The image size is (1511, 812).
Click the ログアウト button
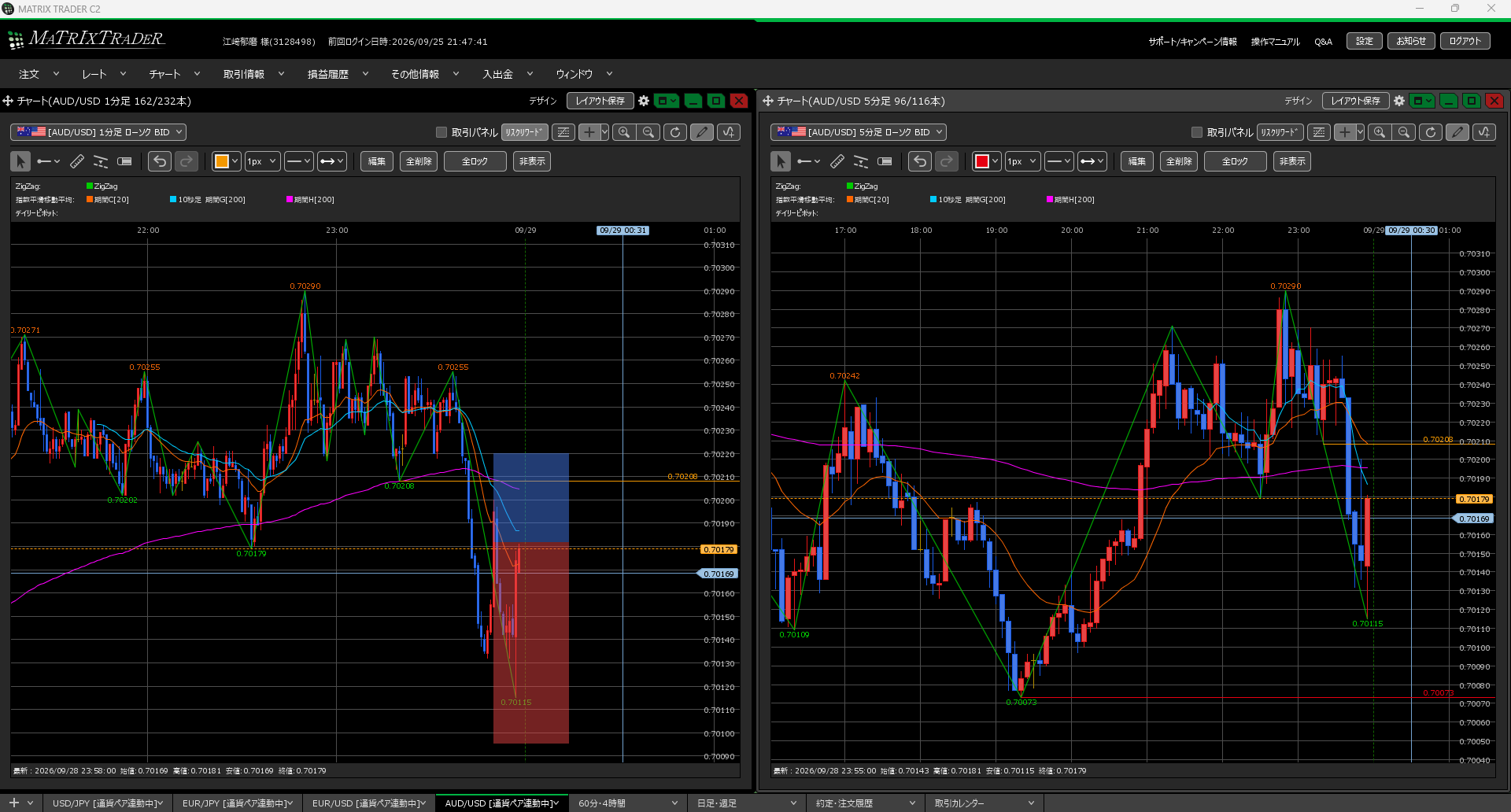point(1465,41)
